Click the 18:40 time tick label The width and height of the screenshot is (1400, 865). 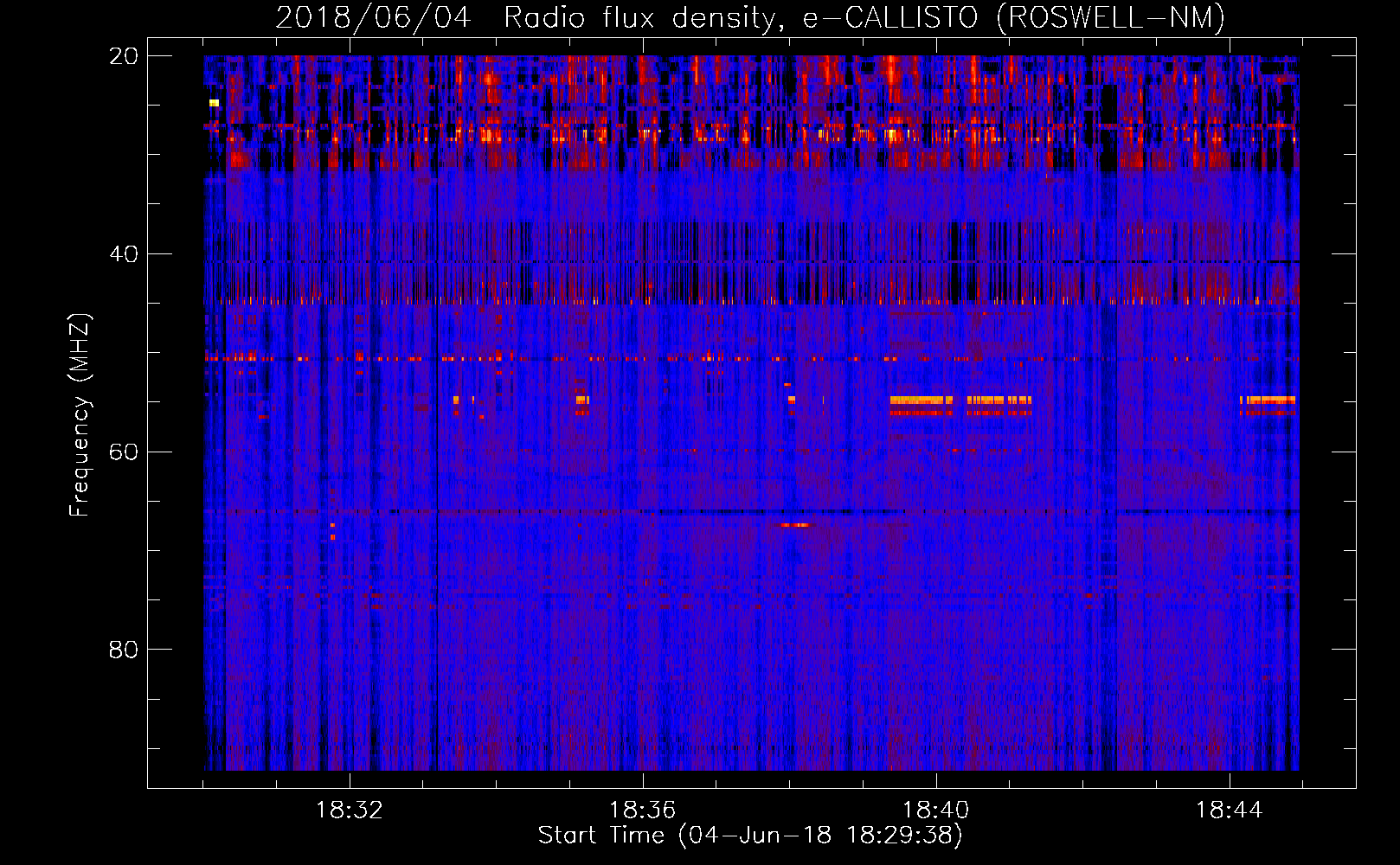(936, 811)
